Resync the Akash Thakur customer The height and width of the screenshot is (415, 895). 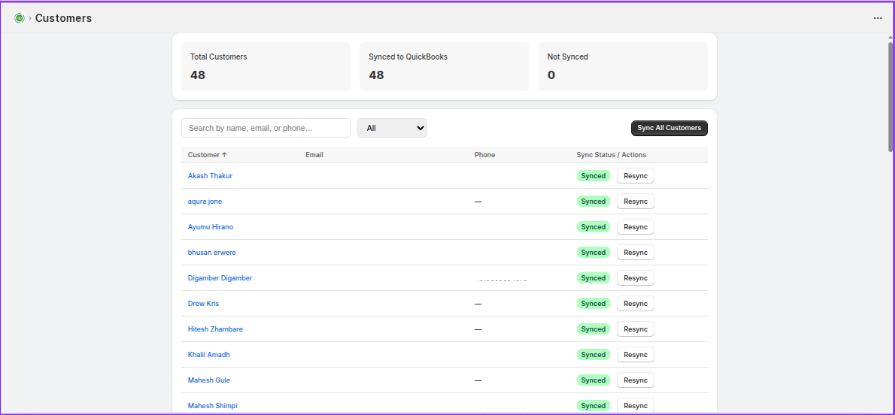(635, 176)
